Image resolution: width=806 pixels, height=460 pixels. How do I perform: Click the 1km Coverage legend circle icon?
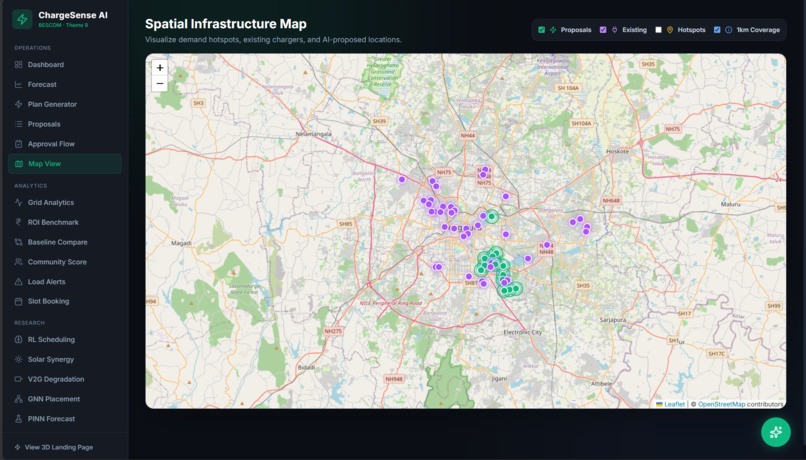[x=728, y=30]
